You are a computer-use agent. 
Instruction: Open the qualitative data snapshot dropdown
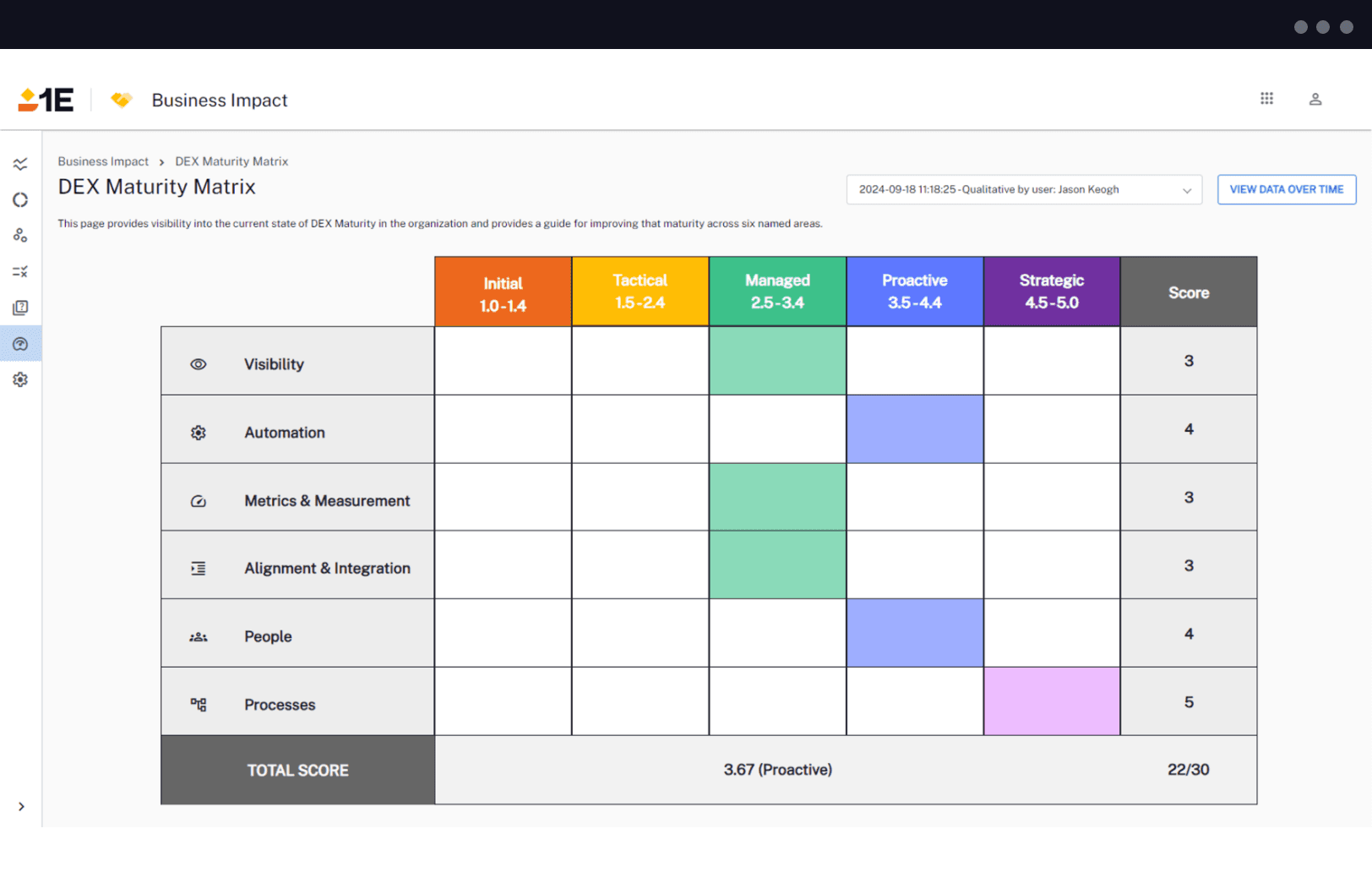pyautogui.click(x=1023, y=189)
